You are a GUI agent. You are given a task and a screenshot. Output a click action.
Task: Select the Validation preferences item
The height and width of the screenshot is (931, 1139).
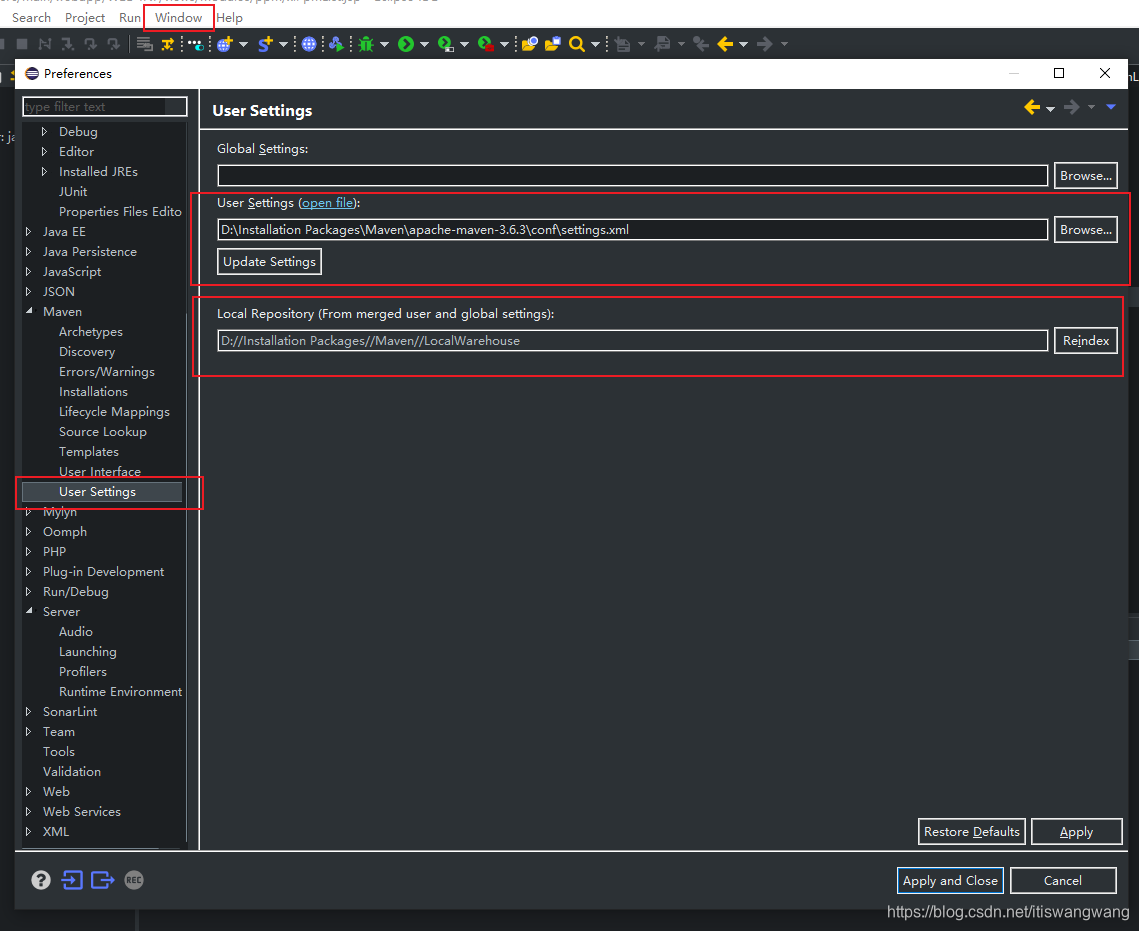pyautogui.click(x=72, y=771)
